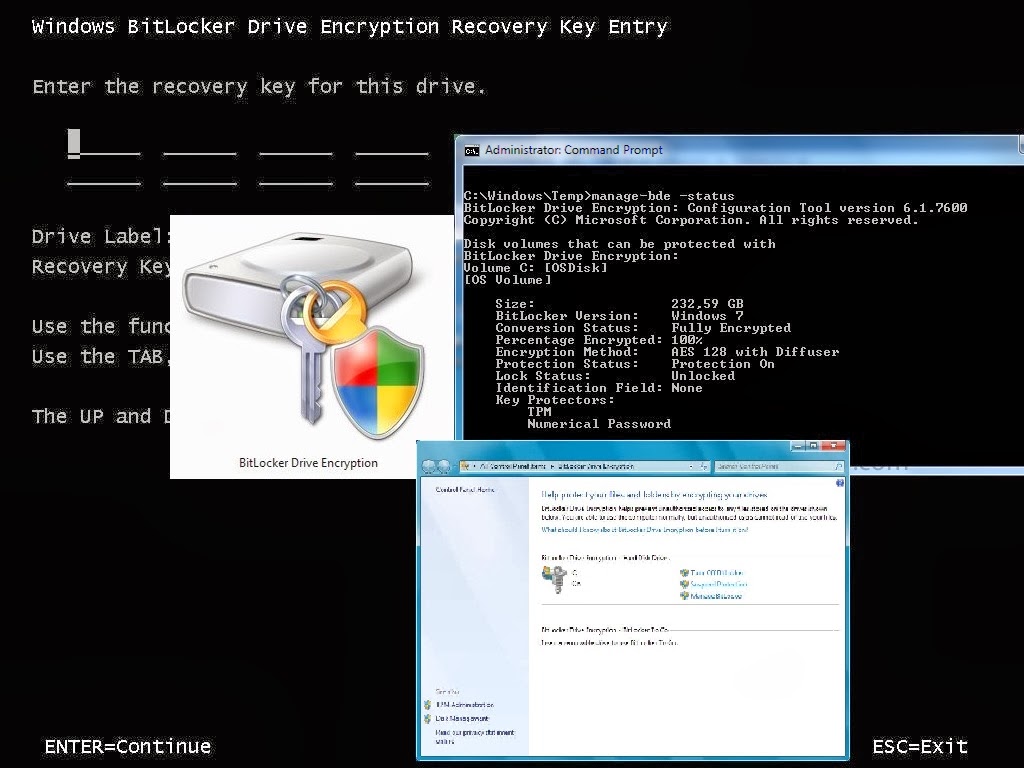The image size is (1024, 768).
Task: Click shield icon beside Disk Management
Action: [428, 718]
